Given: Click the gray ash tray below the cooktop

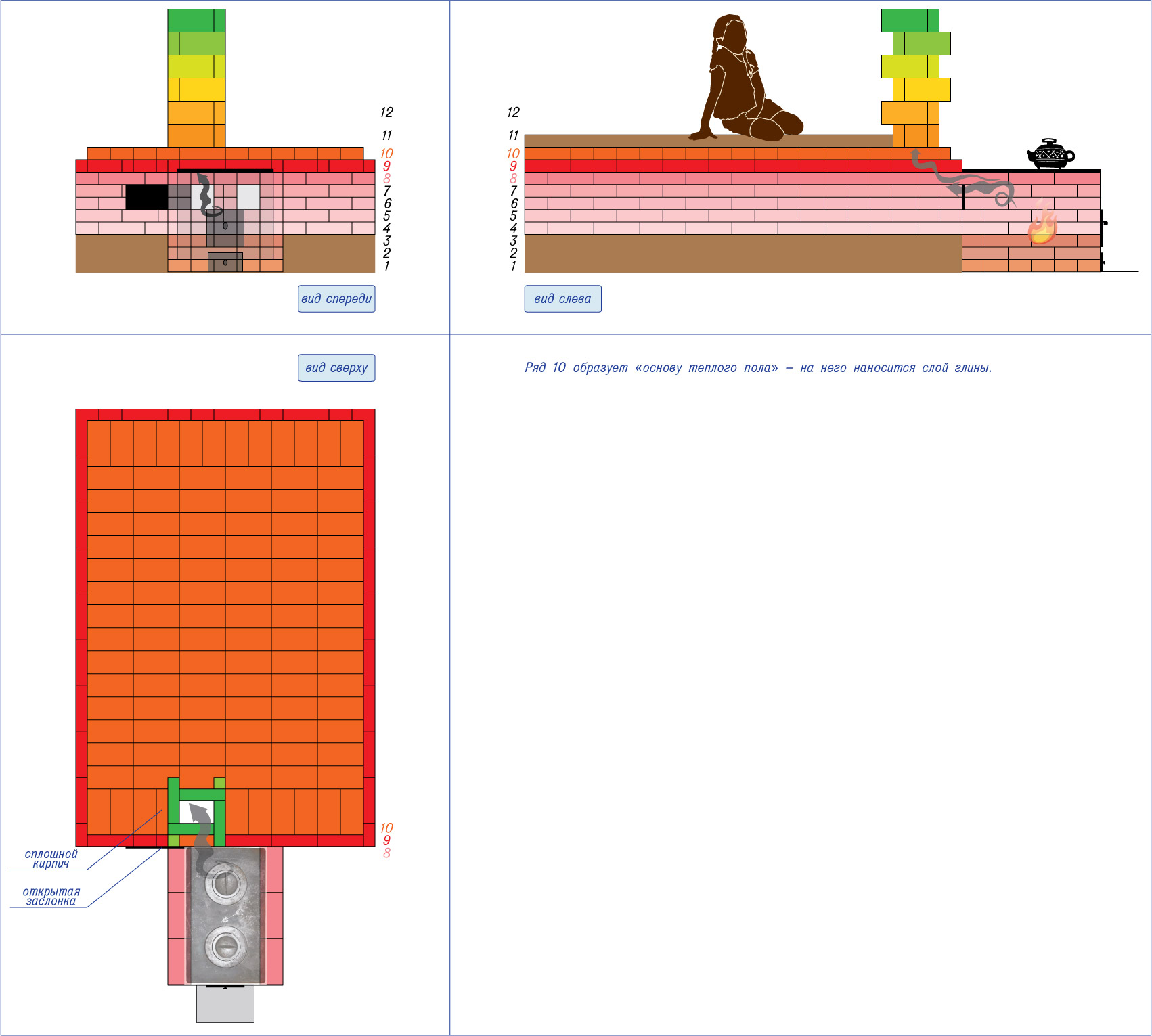Looking at the screenshot, I should tap(225, 1004).
